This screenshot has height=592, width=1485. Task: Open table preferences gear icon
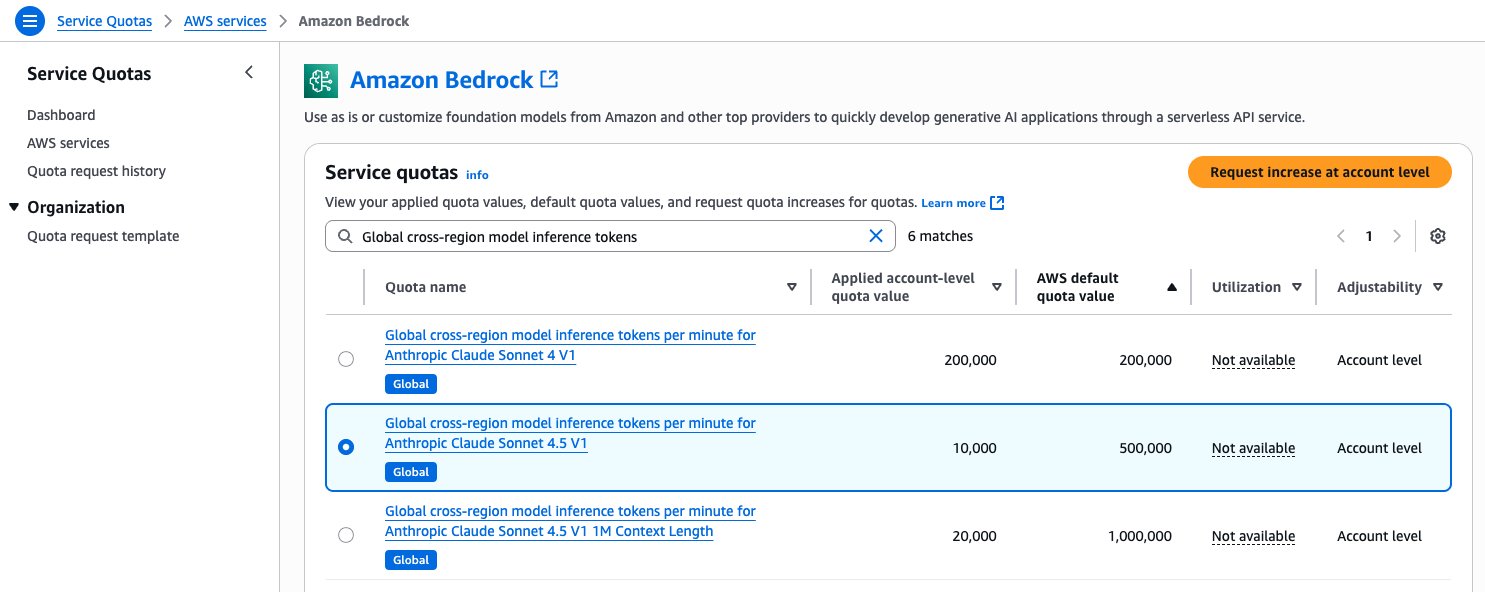point(1438,236)
